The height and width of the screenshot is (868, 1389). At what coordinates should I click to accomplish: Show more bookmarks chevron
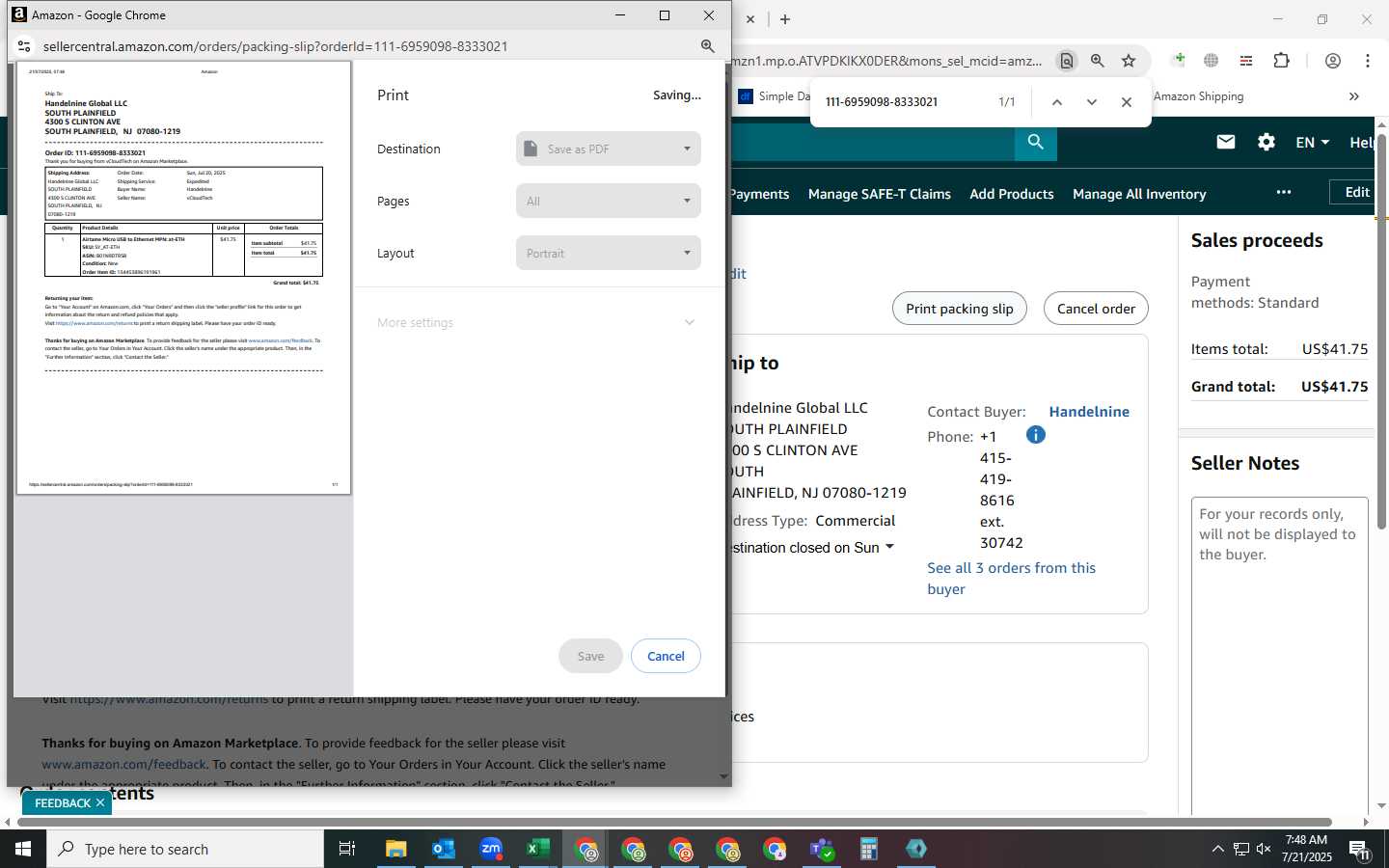tap(1353, 96)
